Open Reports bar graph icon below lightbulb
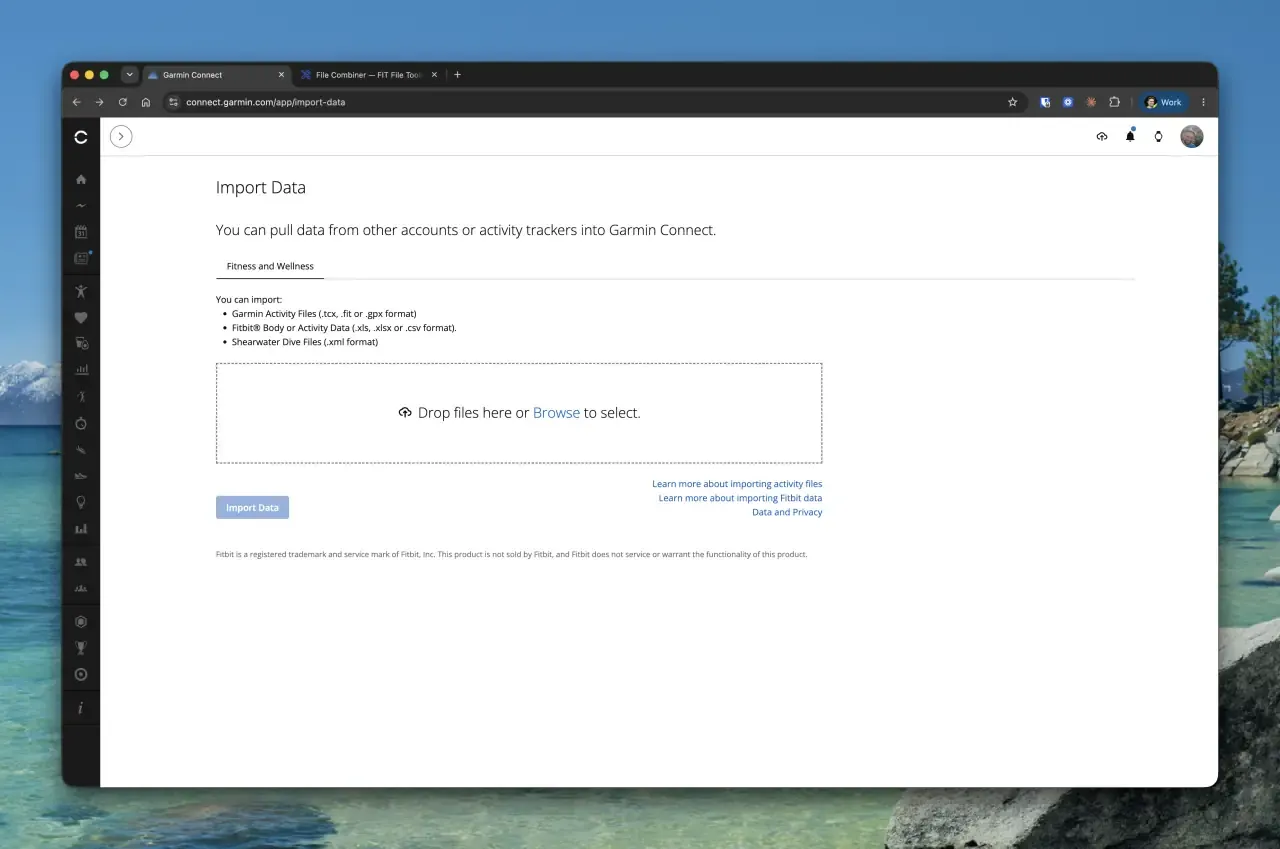 (81, 528)
